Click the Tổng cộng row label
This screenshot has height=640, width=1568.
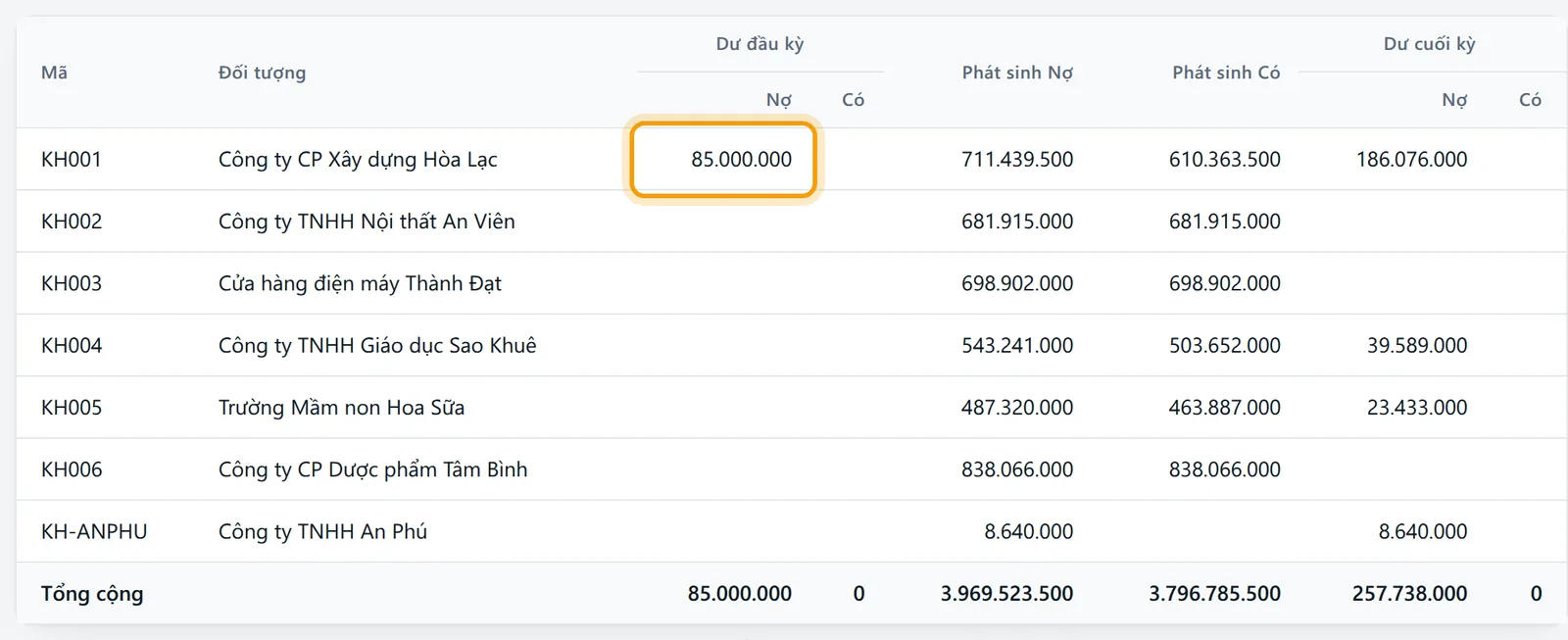pos(92,594)
